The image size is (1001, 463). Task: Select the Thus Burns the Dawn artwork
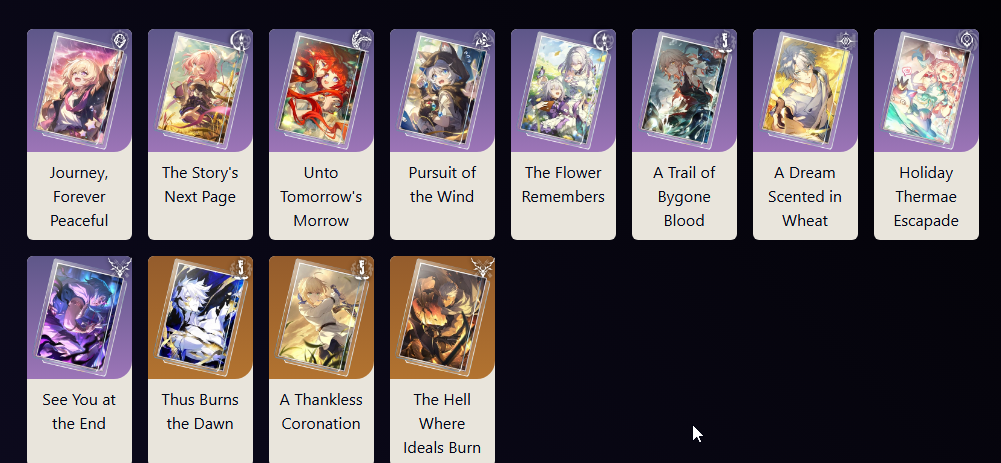click(200, 317)
